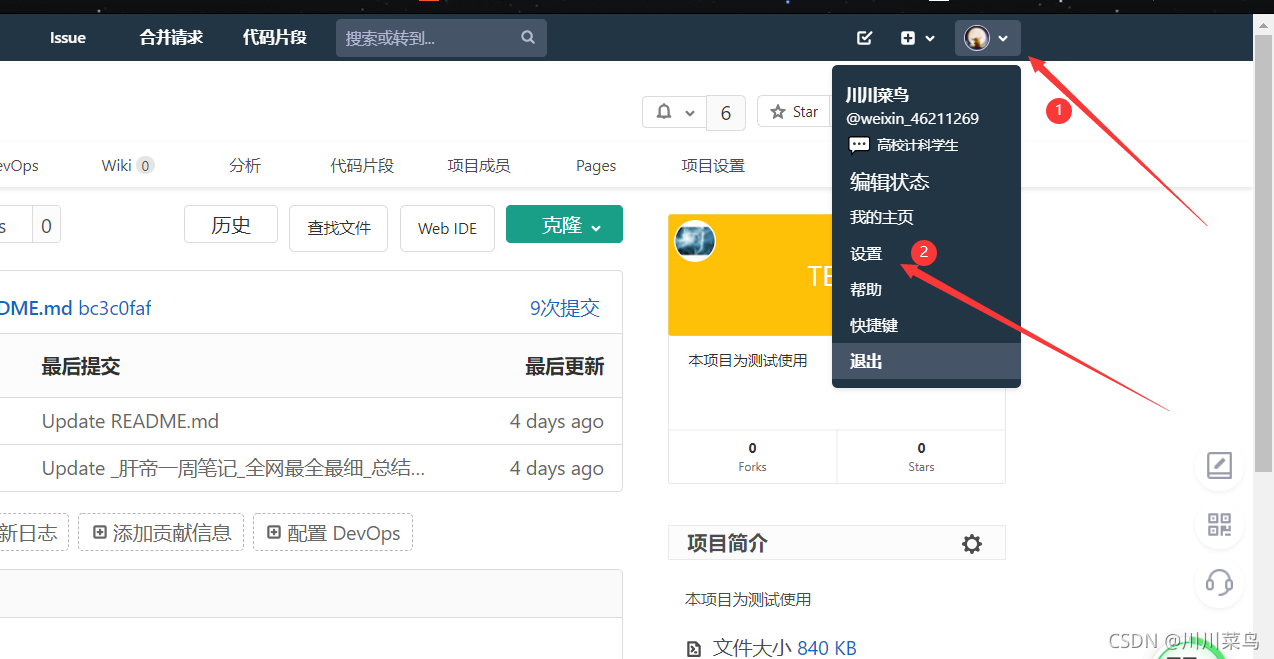Switch to the Wiki tab
Image resolution: width=1274 pixels, height=659 pixels.
tap(117, 166)
